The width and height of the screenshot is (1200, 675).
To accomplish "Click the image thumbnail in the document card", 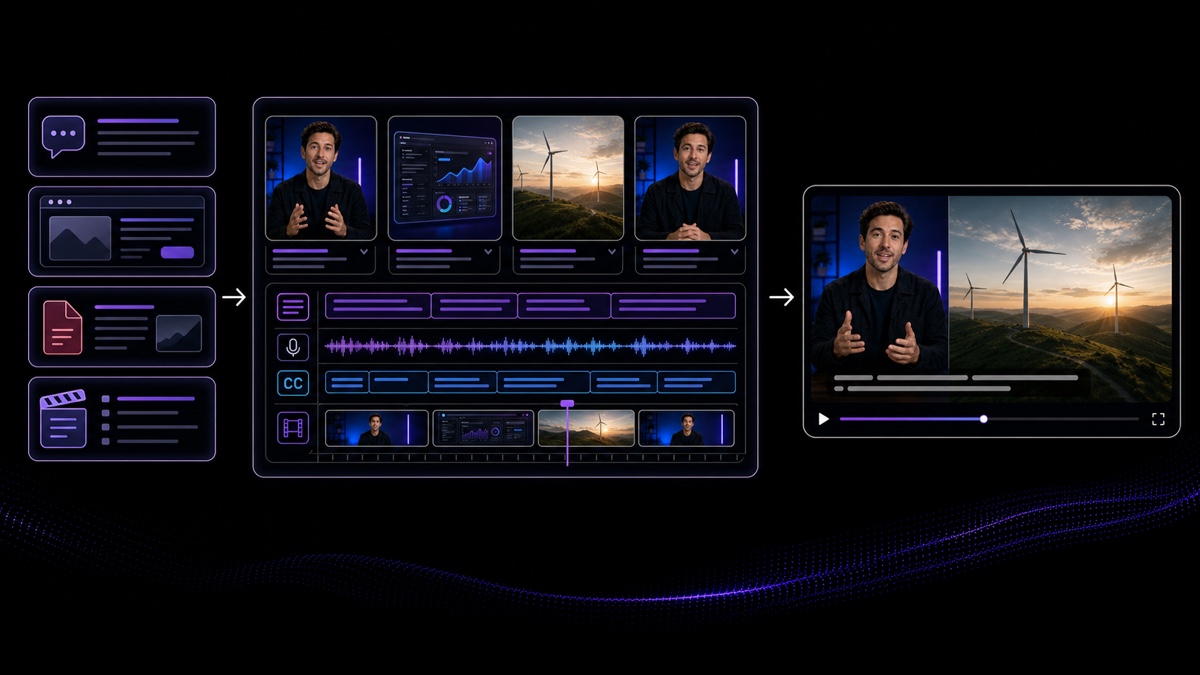I will click(x=179, y=333).
